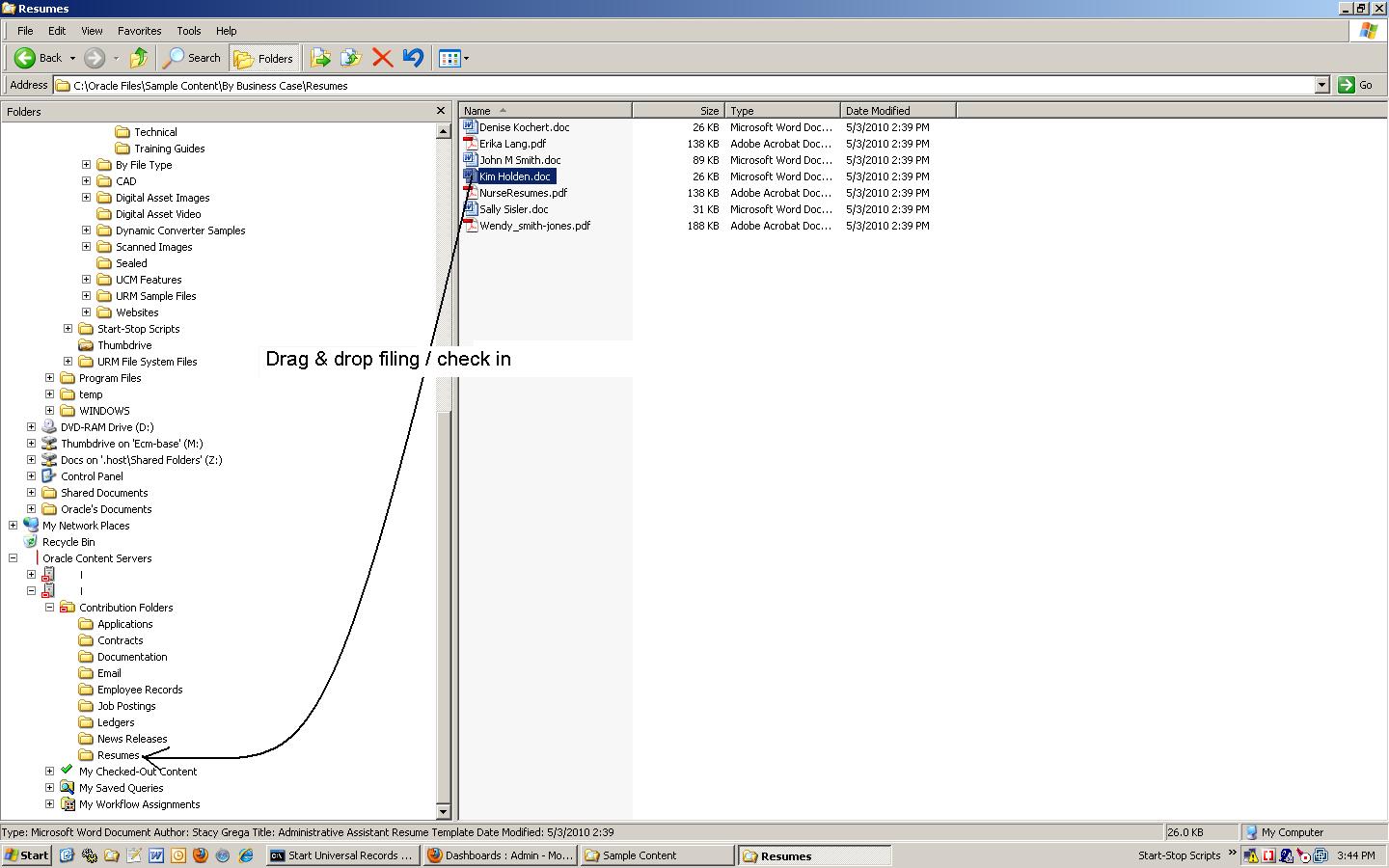Select the Employee Records folder

pyautogui.click(x=140, y=689)
